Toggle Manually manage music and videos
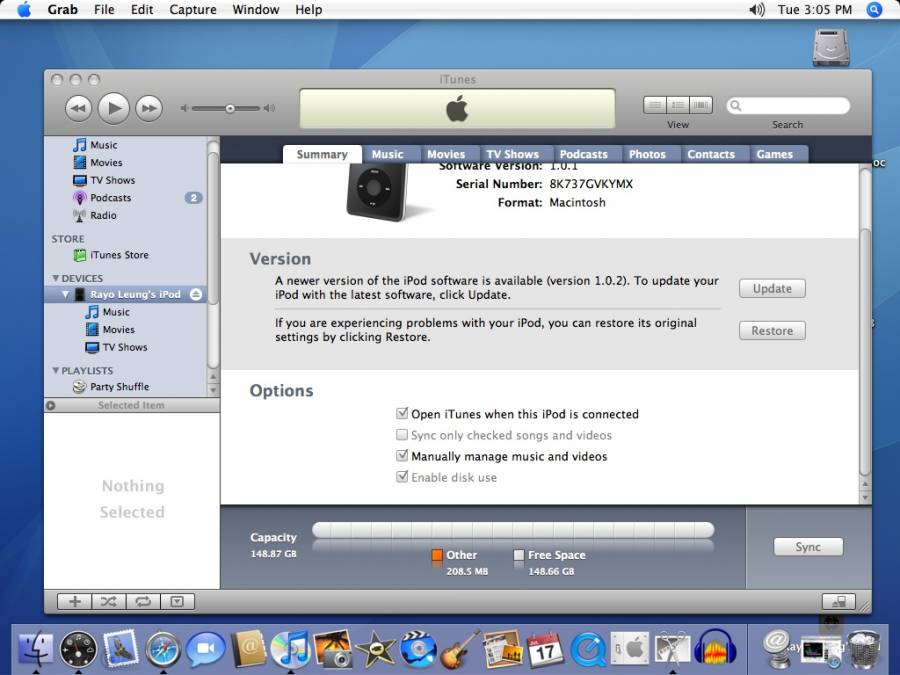900x675 pixels. tap(402, 456)
